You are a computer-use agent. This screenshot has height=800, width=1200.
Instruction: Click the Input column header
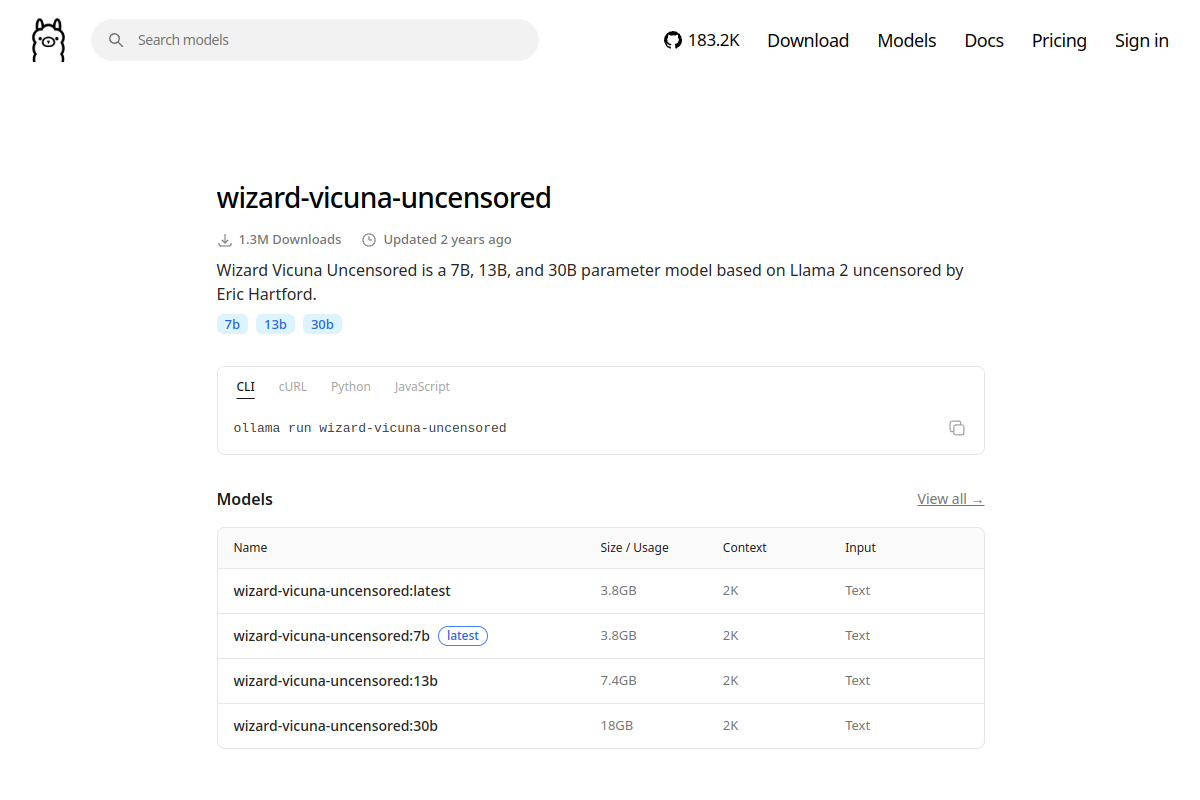[x=860, y=548]
